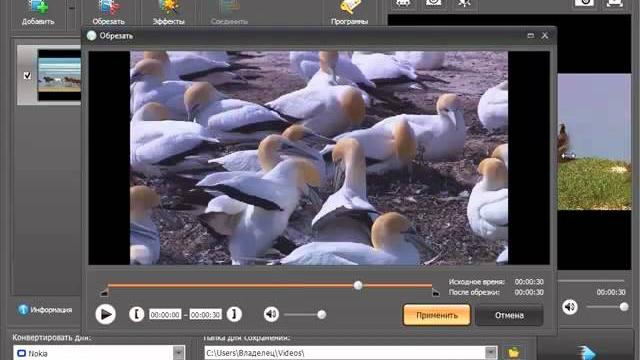Open the Информация link

pyautogui.click(x=51, y=310)
